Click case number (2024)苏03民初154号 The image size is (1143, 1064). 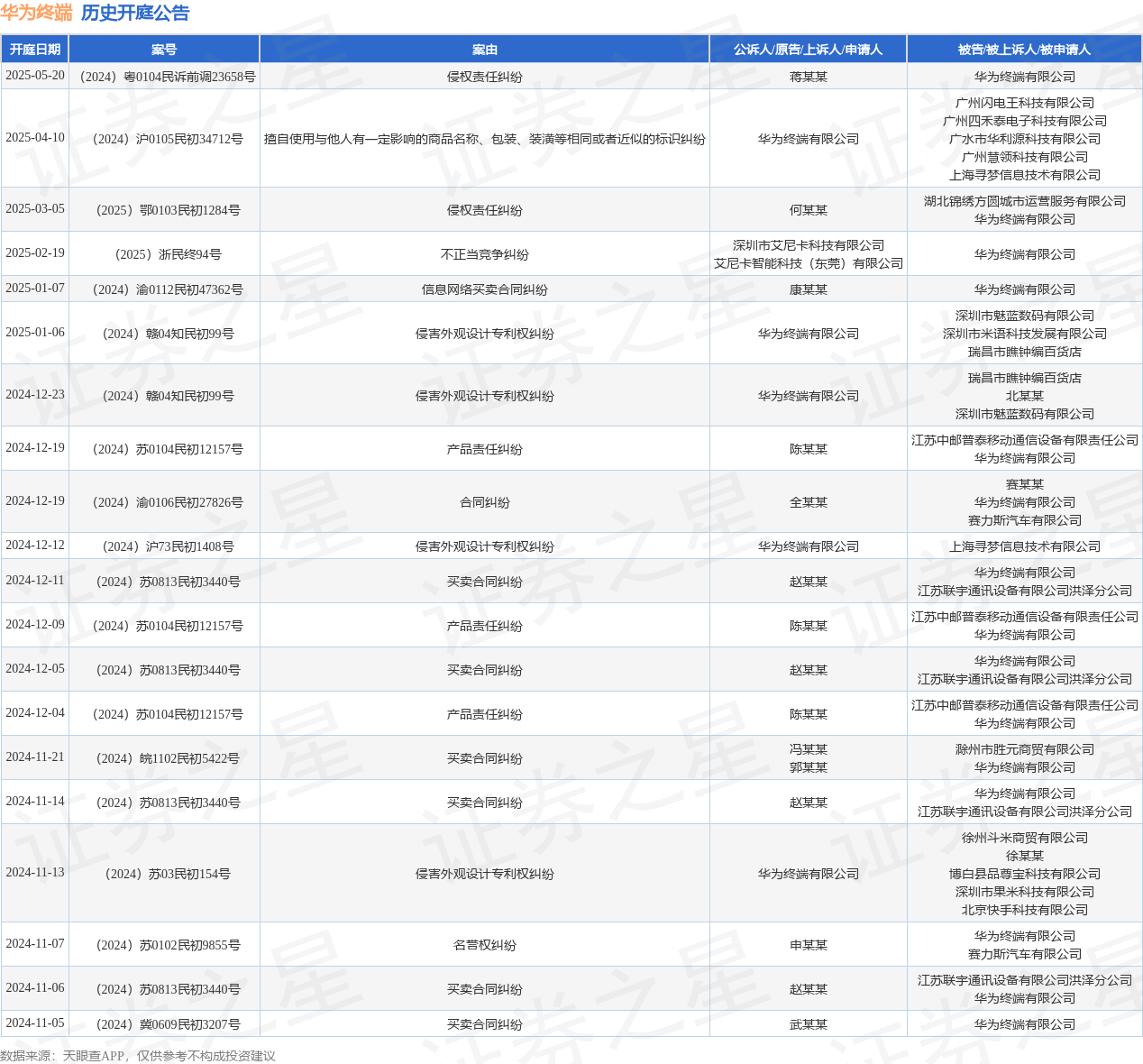coord(164,874)
